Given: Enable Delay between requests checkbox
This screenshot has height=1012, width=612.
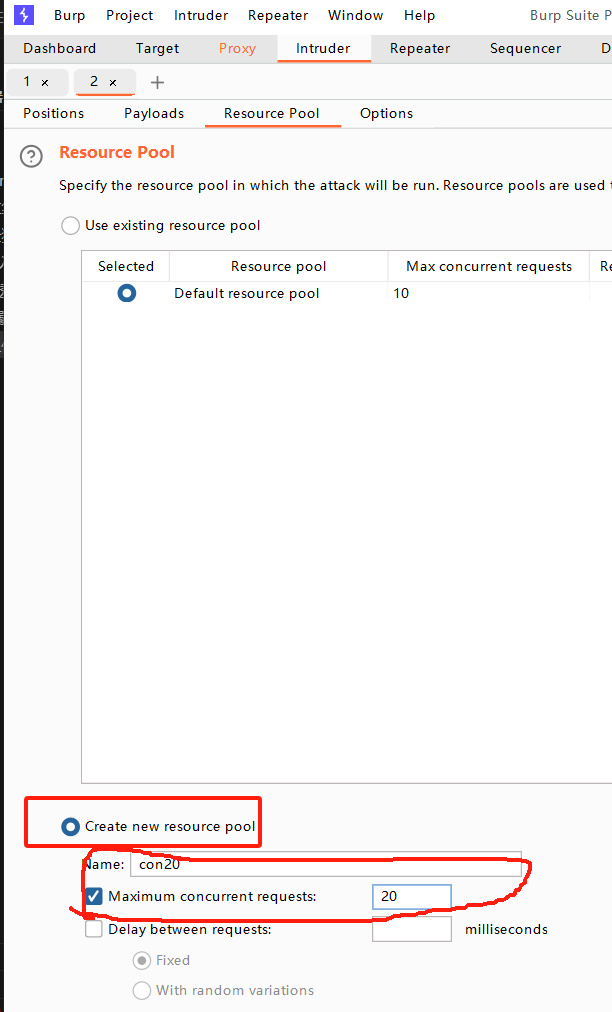Looking at the screenshot, I should 93,929.
